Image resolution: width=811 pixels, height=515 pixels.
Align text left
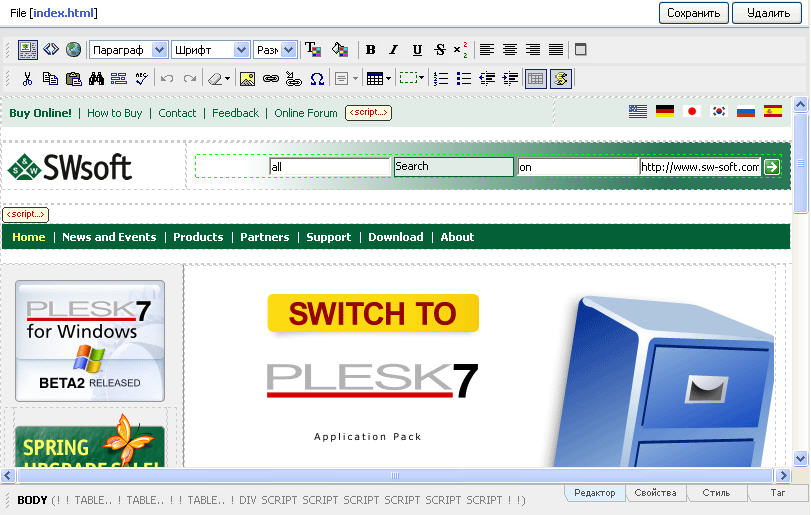click(486, 50)
